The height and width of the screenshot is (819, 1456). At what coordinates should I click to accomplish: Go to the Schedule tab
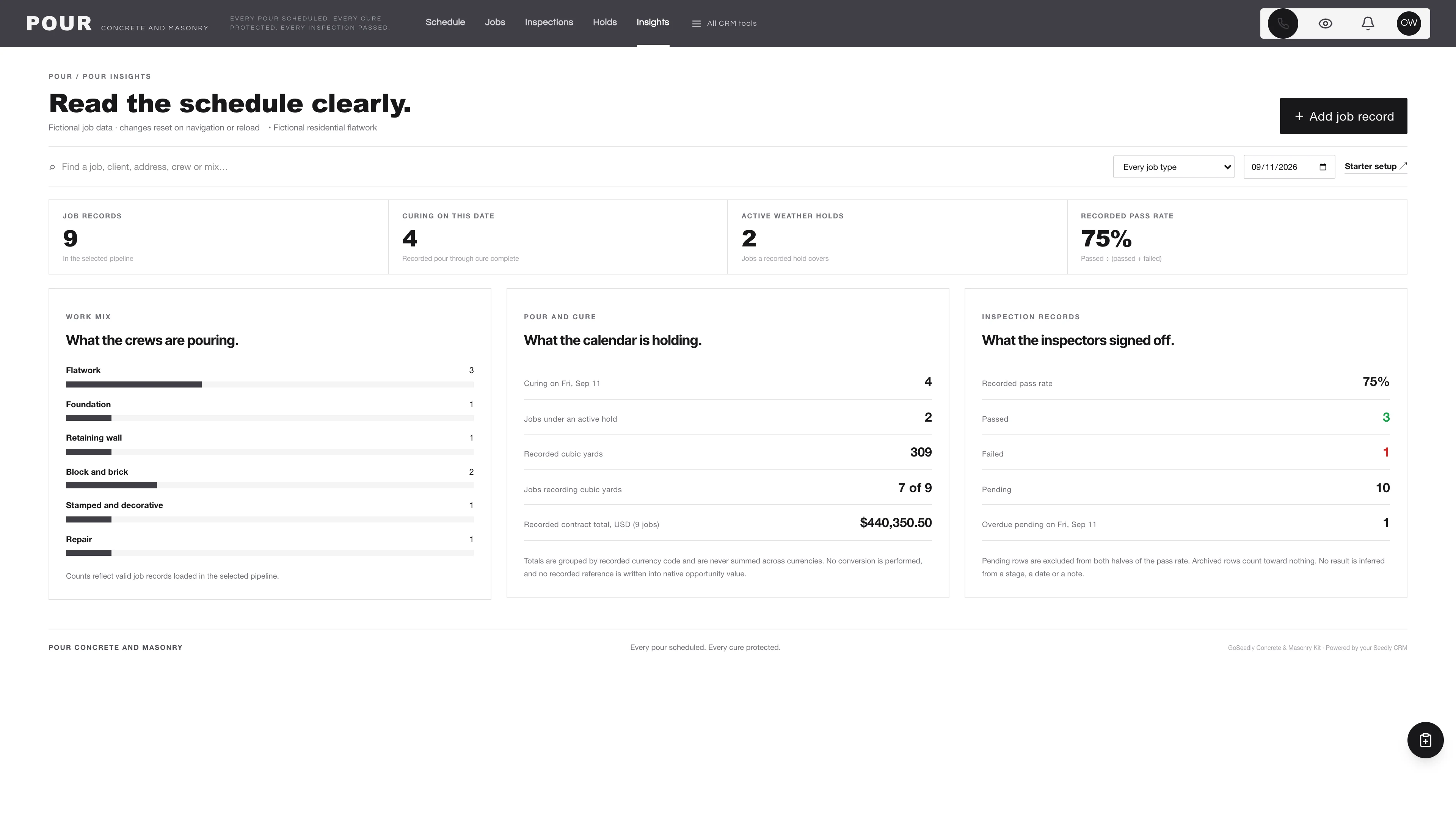tap(445, 23)
